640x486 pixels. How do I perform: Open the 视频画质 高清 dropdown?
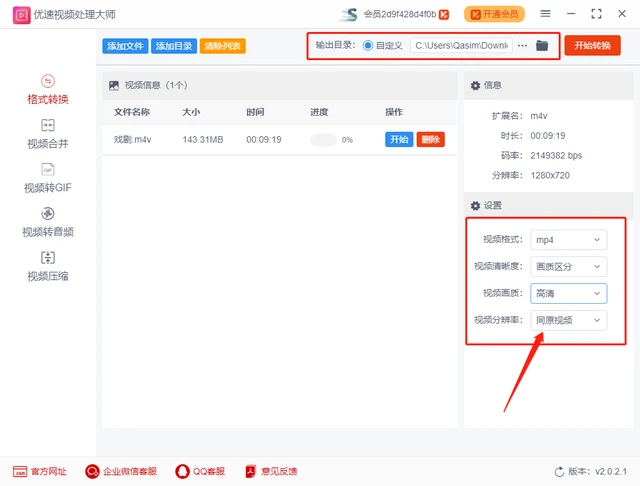coord(568,293)
